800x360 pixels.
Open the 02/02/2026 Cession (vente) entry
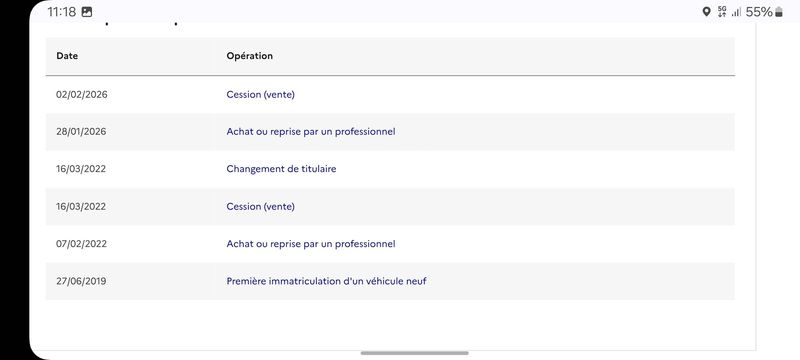(x=260, y=94)
